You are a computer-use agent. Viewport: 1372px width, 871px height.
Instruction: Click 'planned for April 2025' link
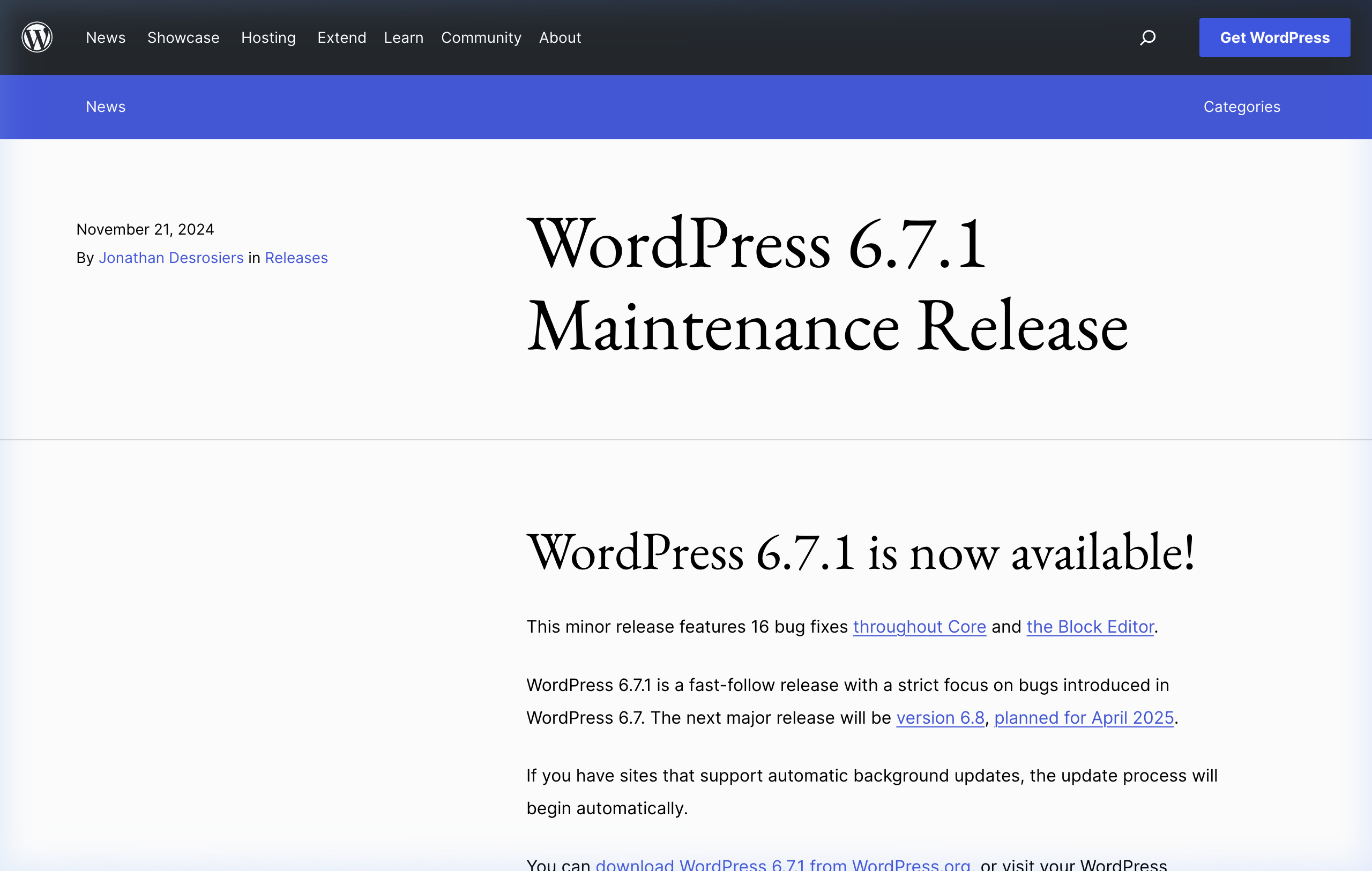pos(1084,718)
